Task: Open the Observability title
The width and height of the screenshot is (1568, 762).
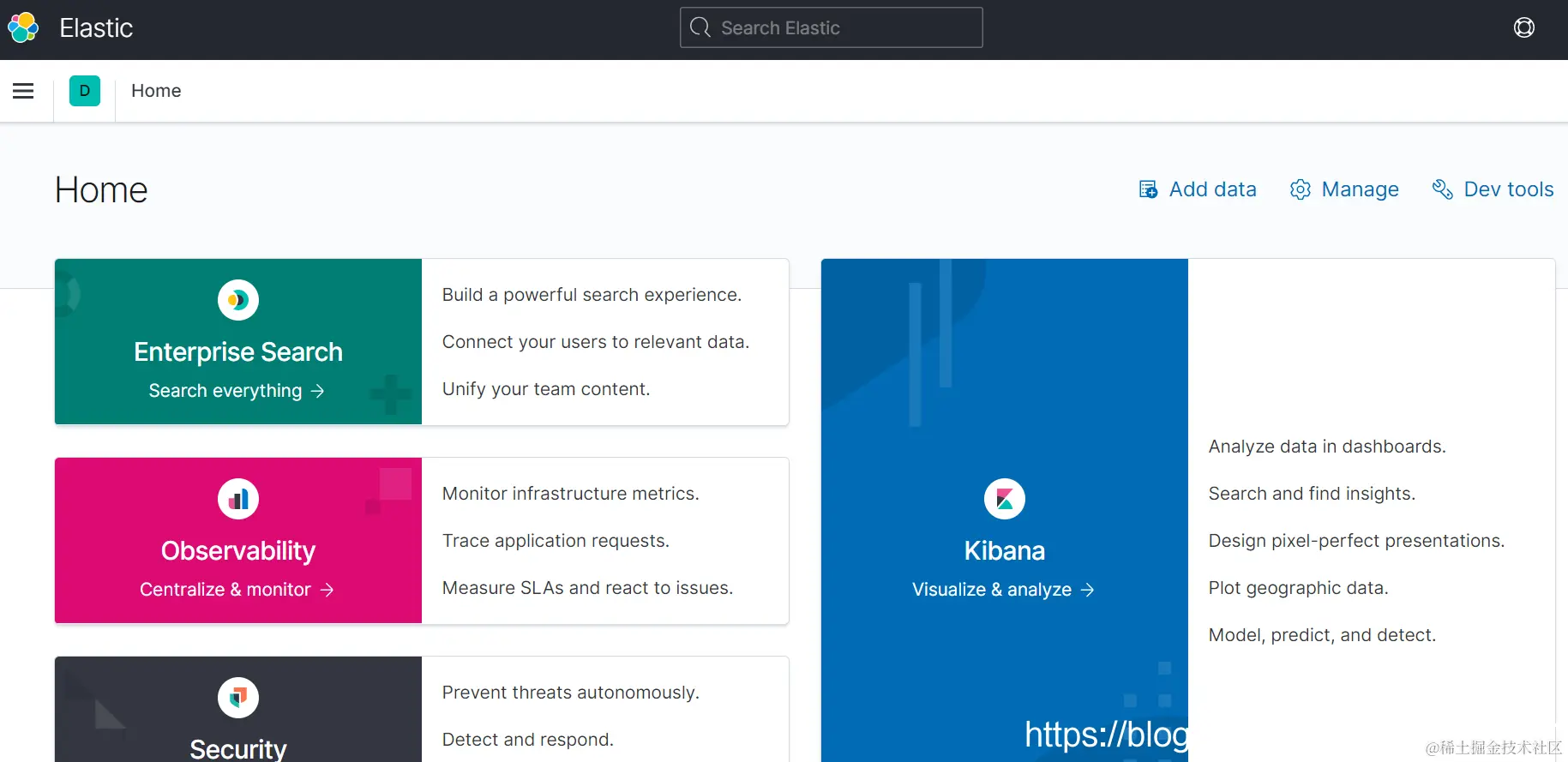Action: coord(238,551)
